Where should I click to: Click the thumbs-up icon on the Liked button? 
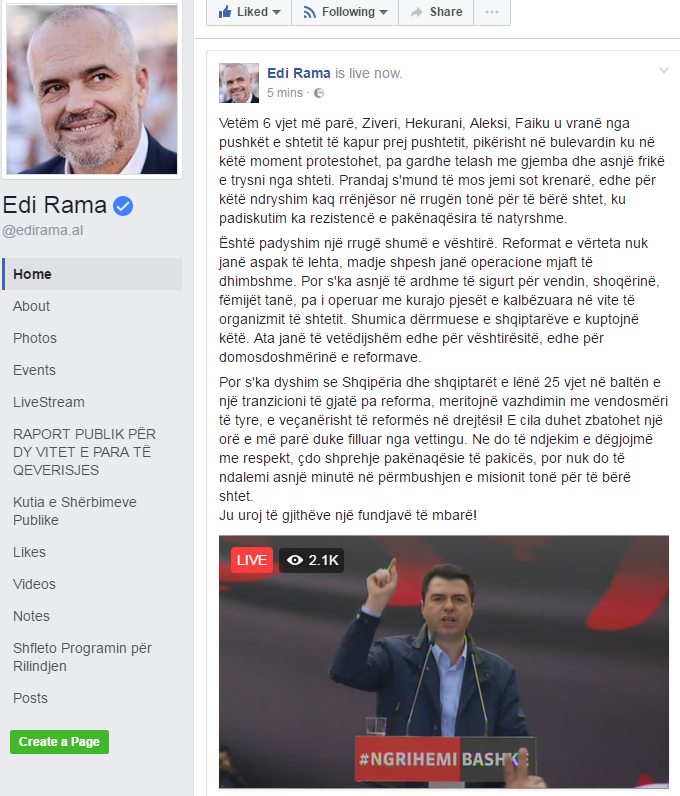click(225, 12)
